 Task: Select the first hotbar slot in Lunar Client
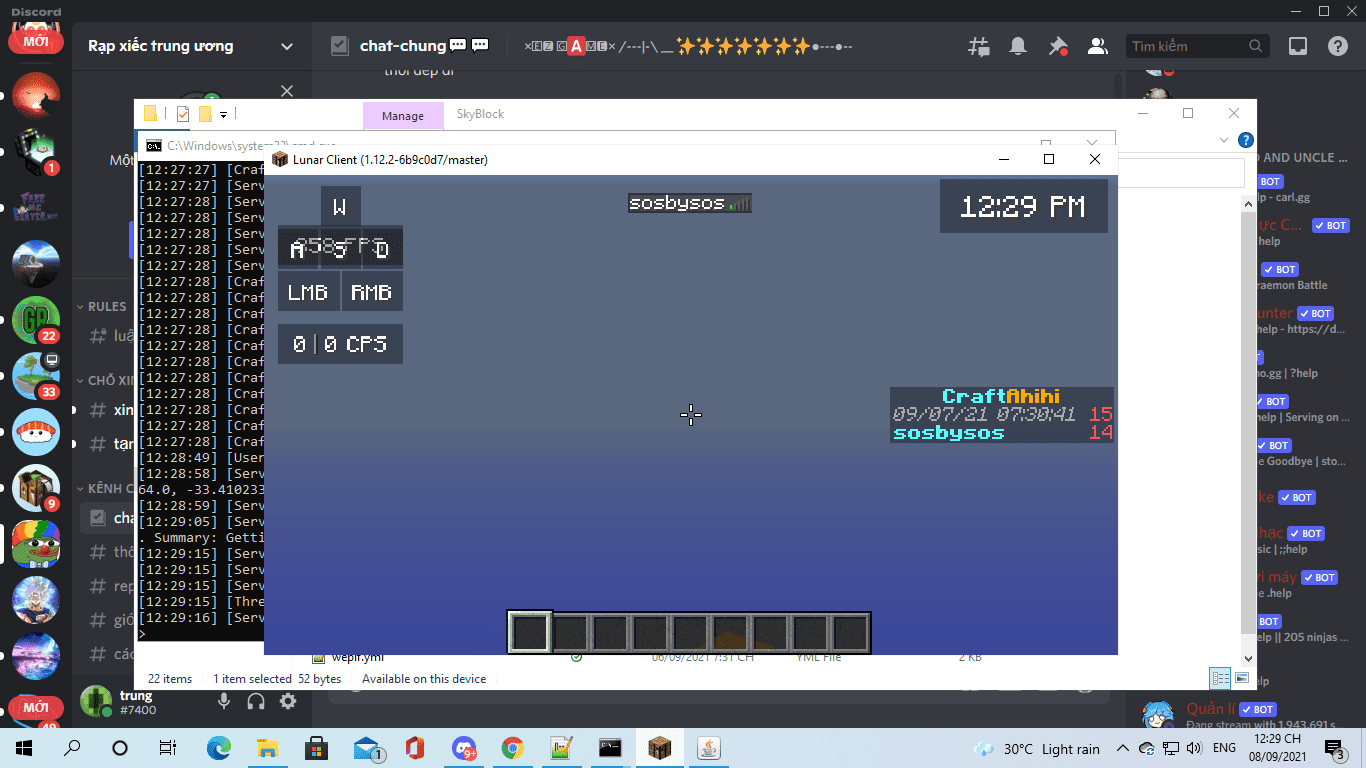click(x=530, y=632)
